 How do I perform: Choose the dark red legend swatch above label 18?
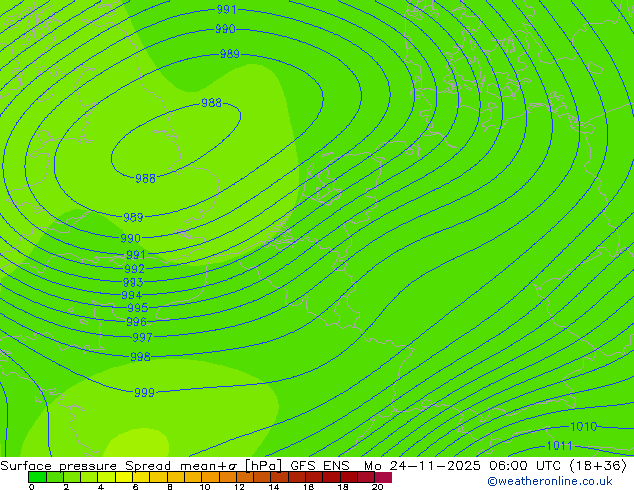(x=349, y=477)
